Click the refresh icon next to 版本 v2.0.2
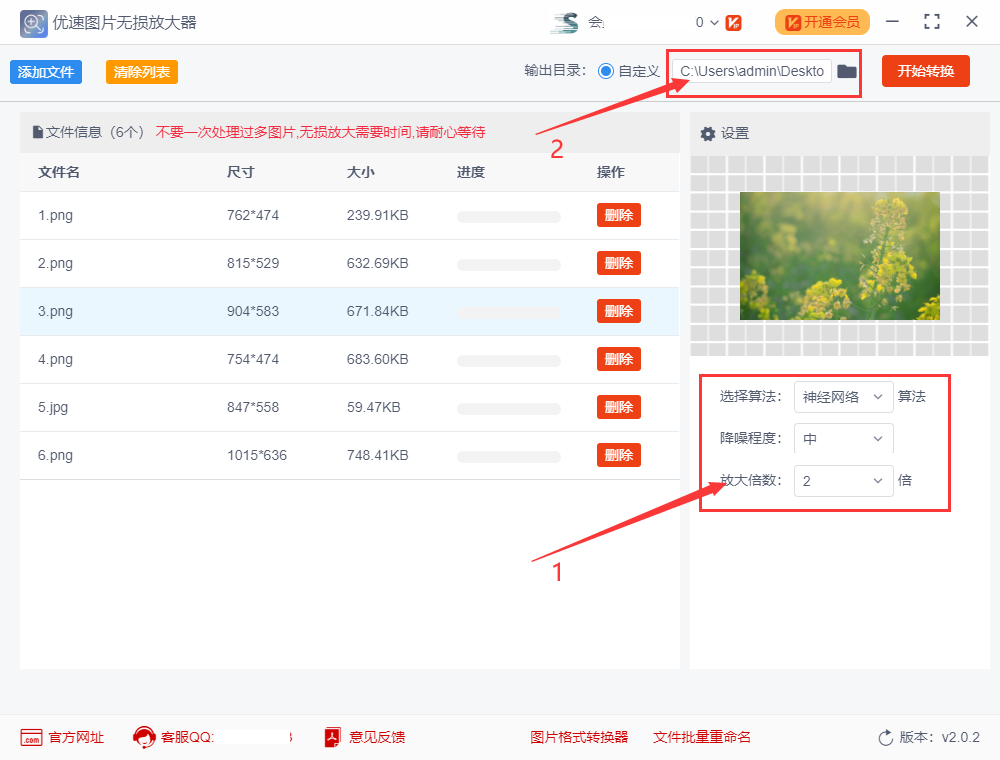Image resolution: width=1000 pixels, height=760 pixels. coord(886,737)
